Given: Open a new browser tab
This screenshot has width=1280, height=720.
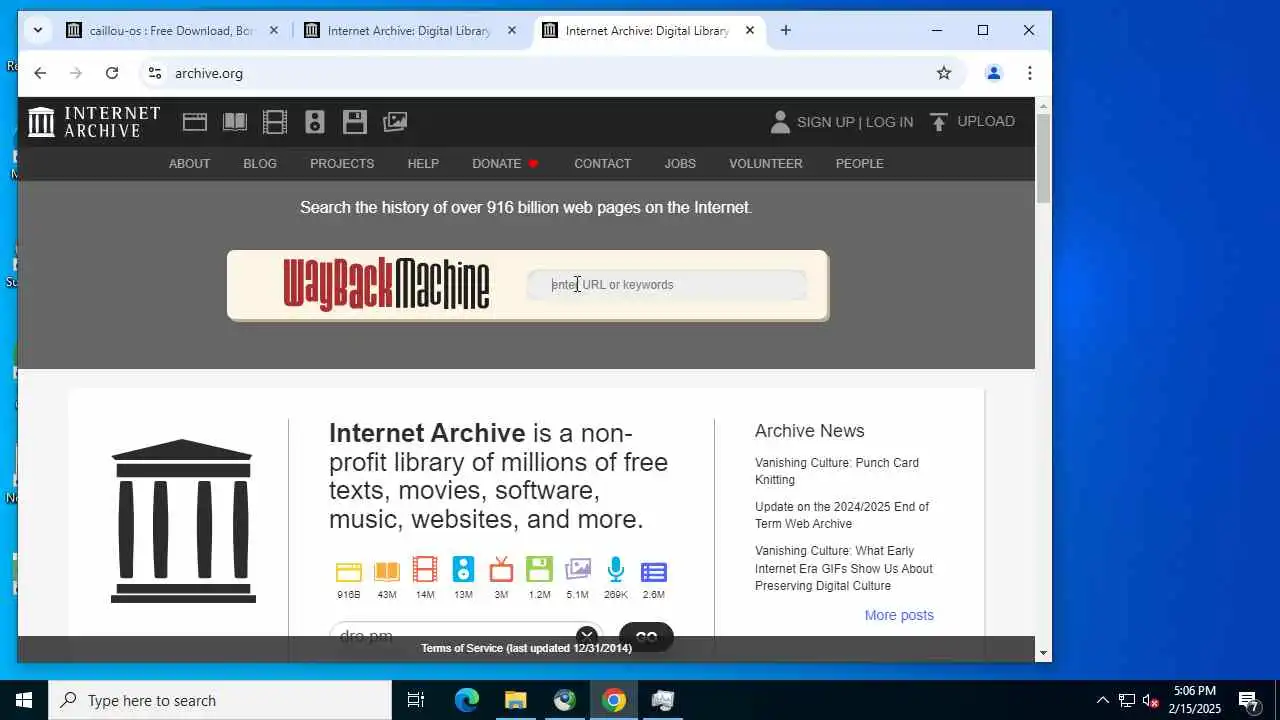Looking at the screenshot, I should point(786,30).
